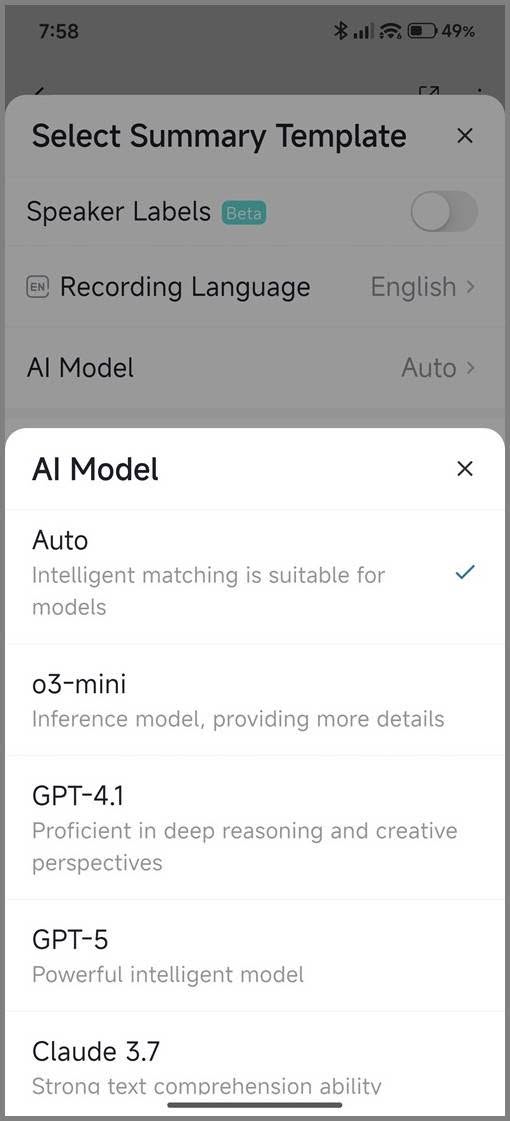Tap the Bluetooth status icon

coord(340,31)
